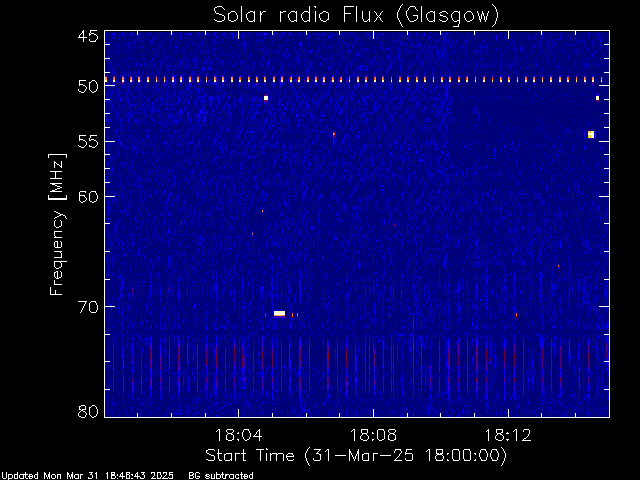Click the 'Start Time (31-Mar-25 18:00:00)' label
The height and width of the screenshot is (480, 640).
click(x=356, y=456)
